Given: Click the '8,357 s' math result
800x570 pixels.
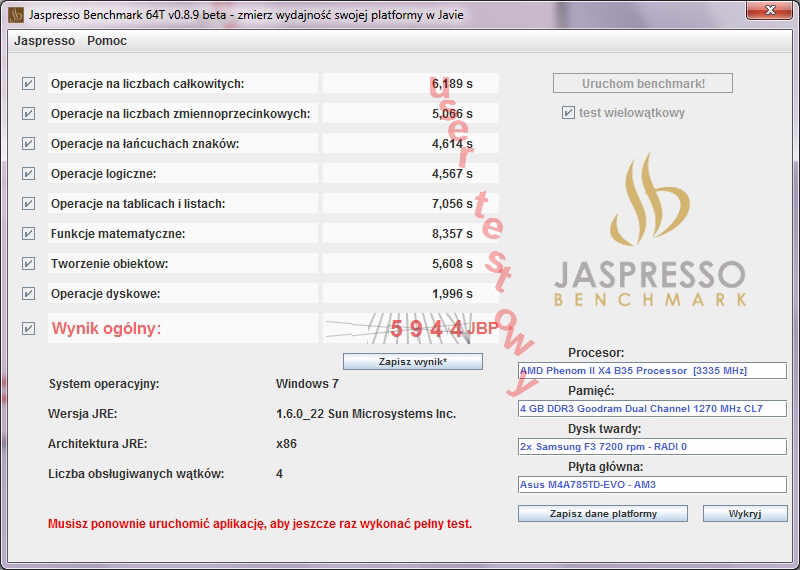Looking at the screenshot, I should click(452, 233).
